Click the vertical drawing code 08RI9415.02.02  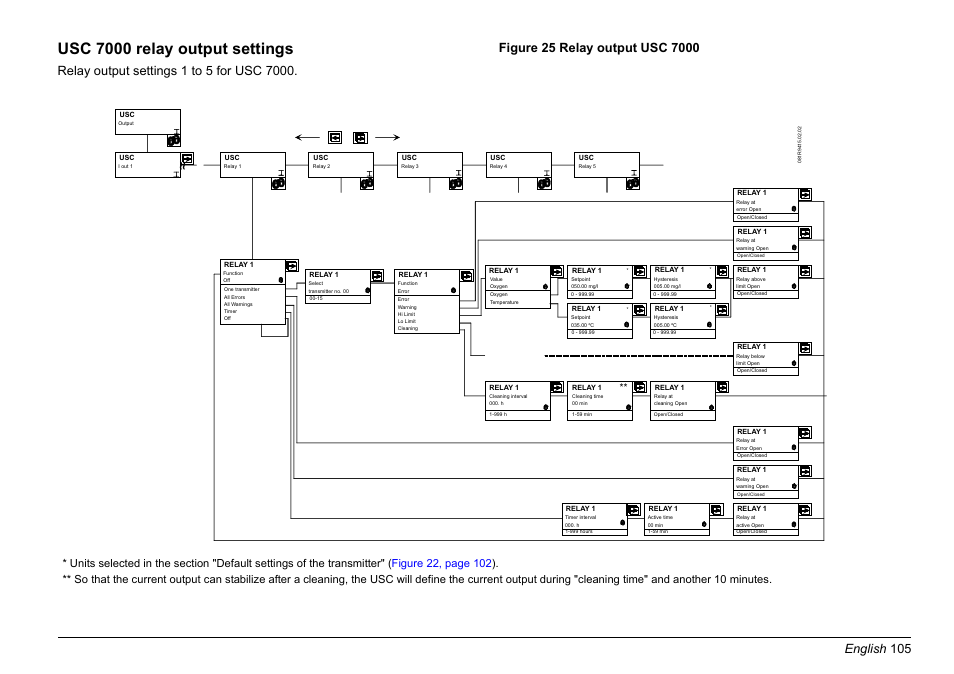point(799,145)
